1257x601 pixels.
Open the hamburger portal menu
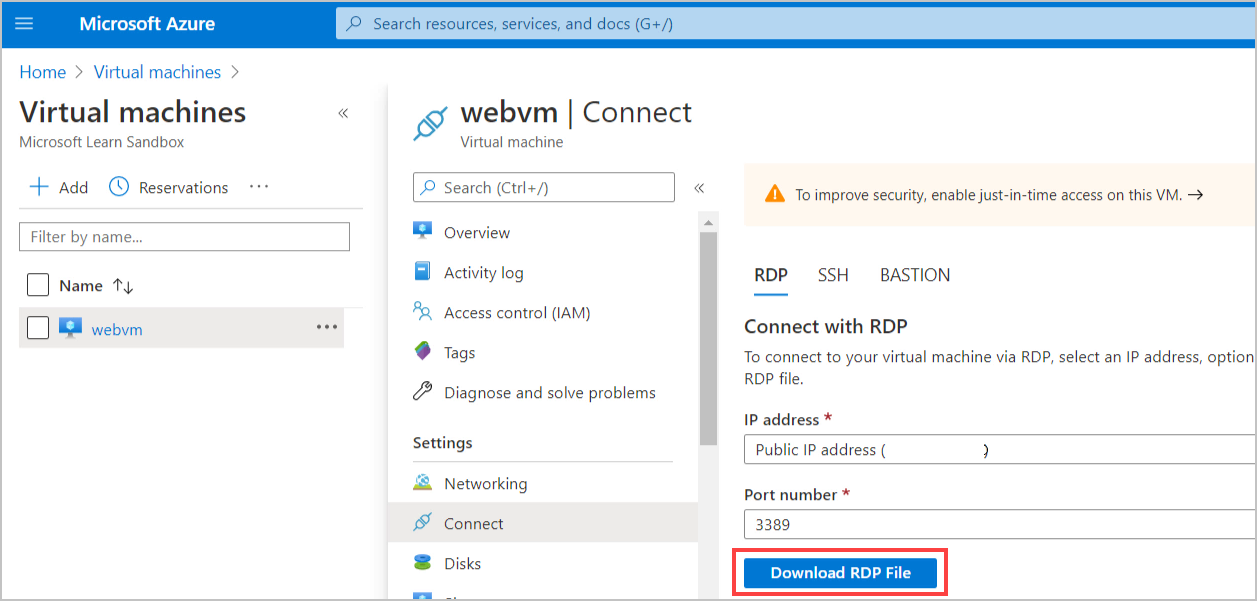(24, 23)
